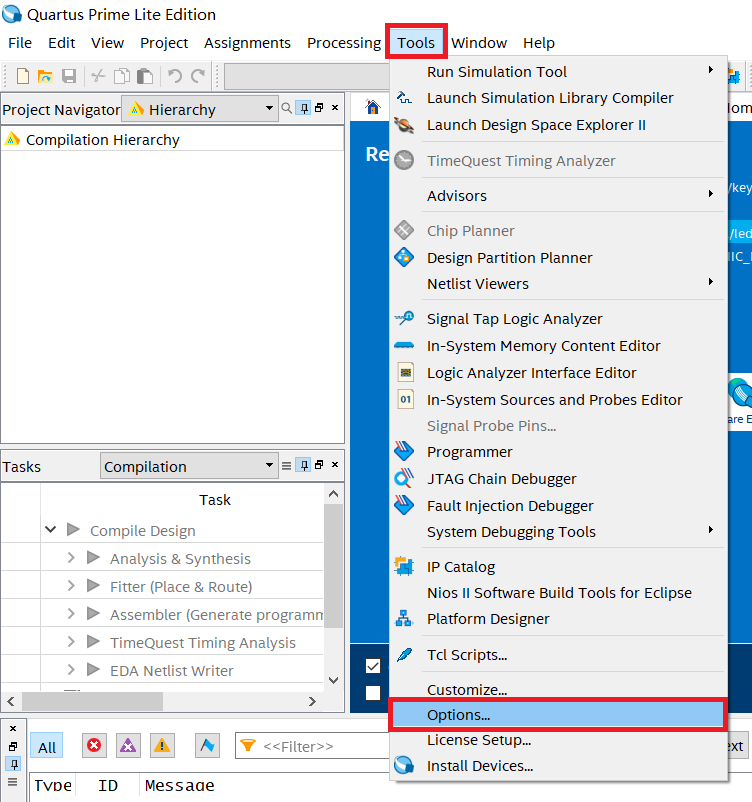Open the Hierarchy dropdown in Project Navigator

click(200, 108)
